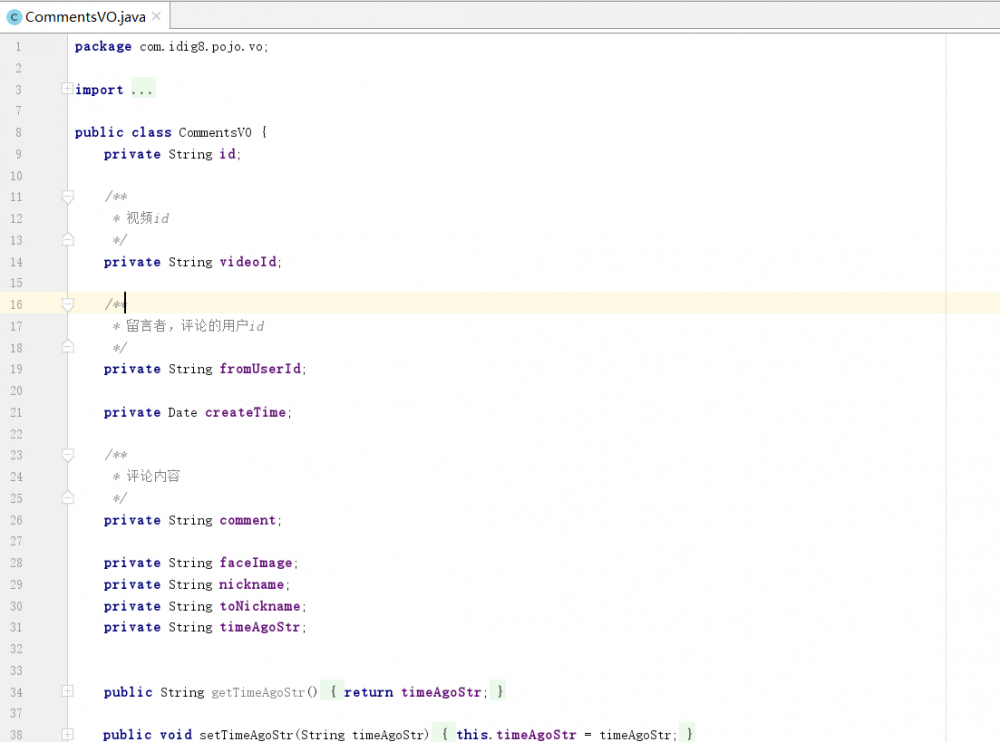The image size is (1000, 742).
Task: Click the faceImage field name
Action: point(256,563)
